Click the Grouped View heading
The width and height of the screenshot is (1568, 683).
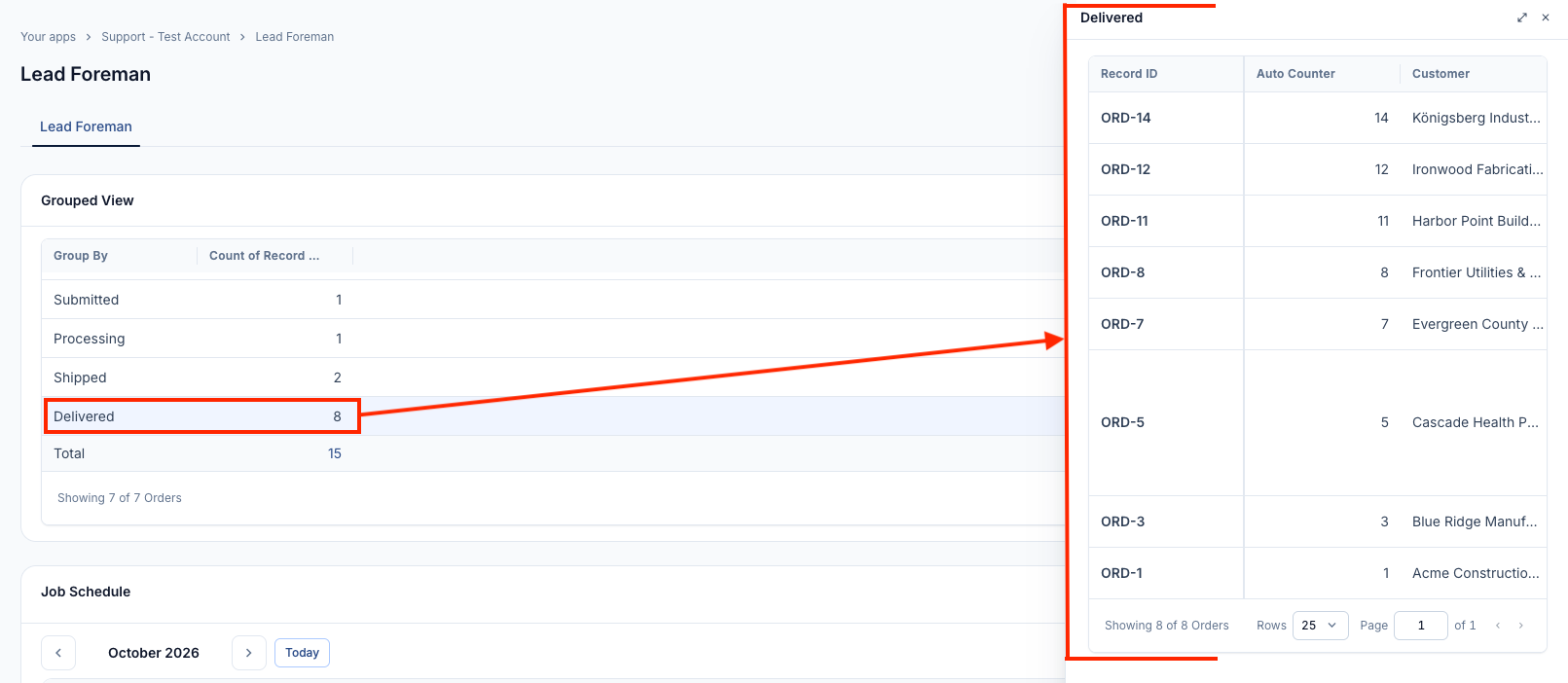88,200
